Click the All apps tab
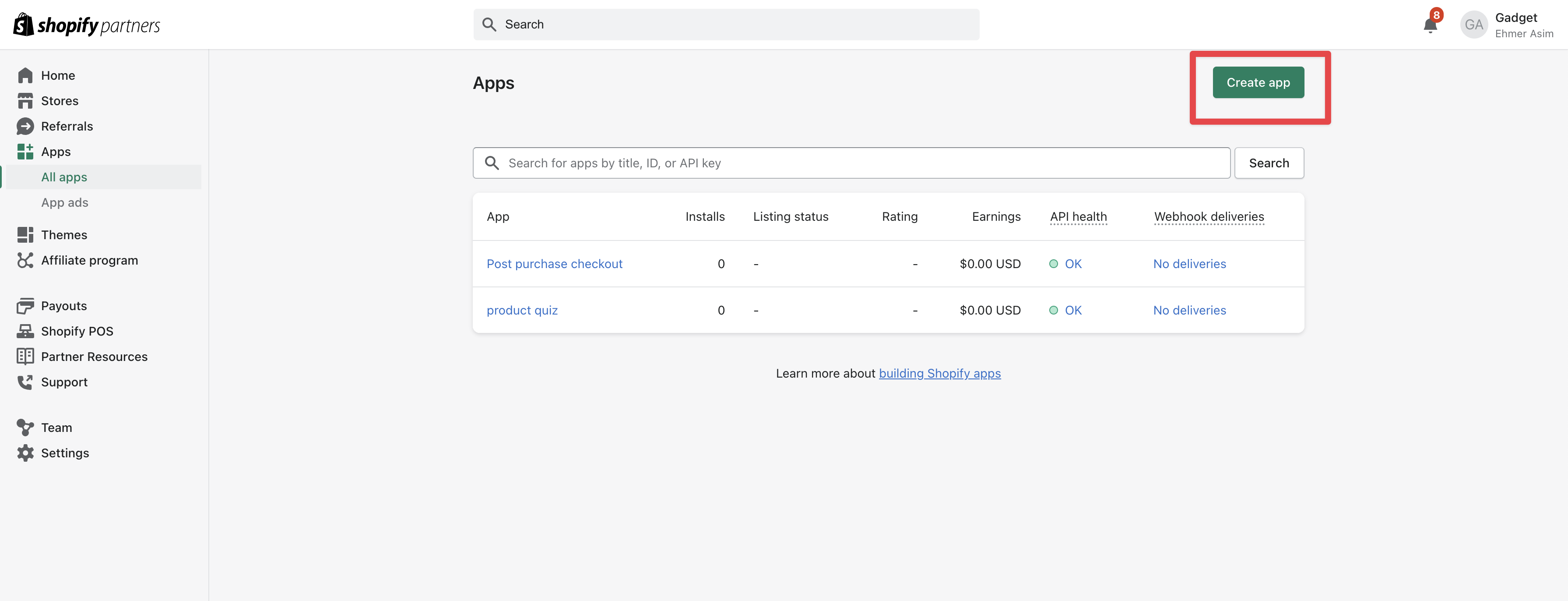This screenshot has height=601, width=1568. click(x=64, y=177)
